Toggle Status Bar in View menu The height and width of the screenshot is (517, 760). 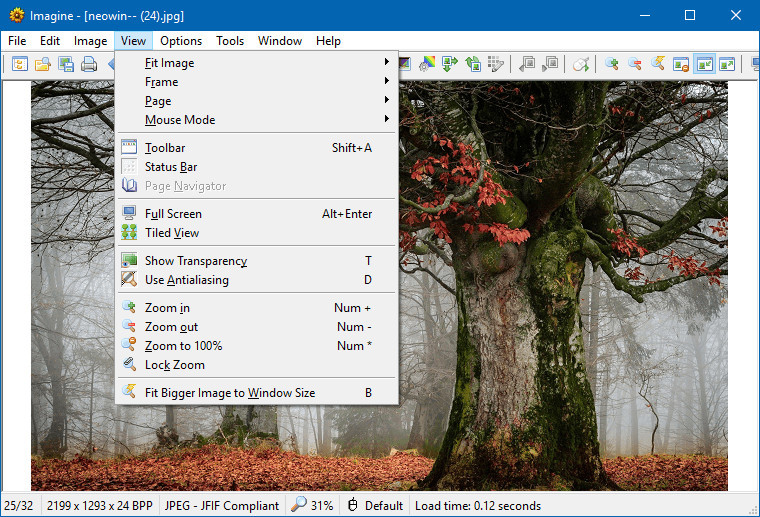[x=257, y=167]
